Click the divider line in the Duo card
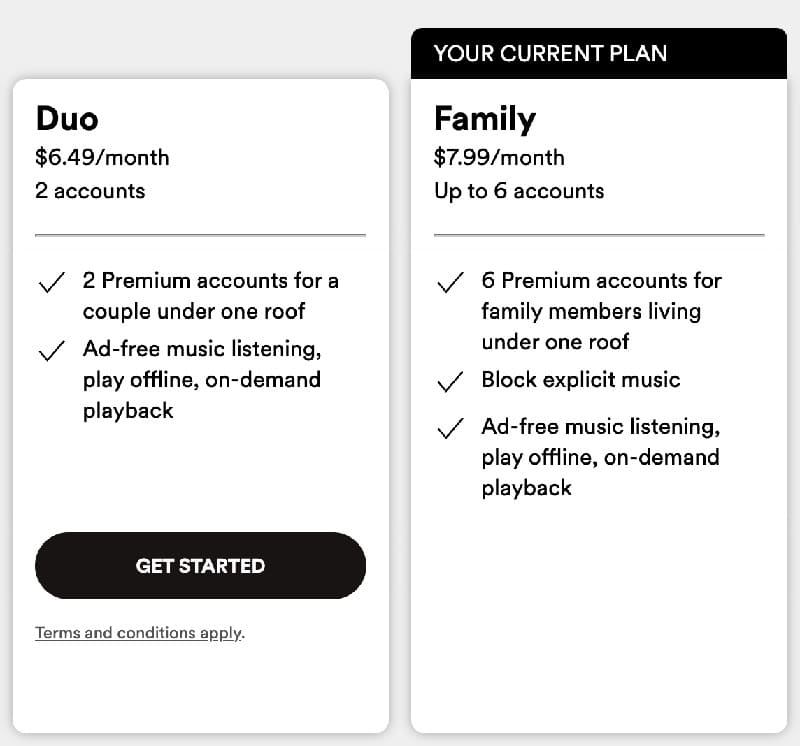 (x=200, y=235)
